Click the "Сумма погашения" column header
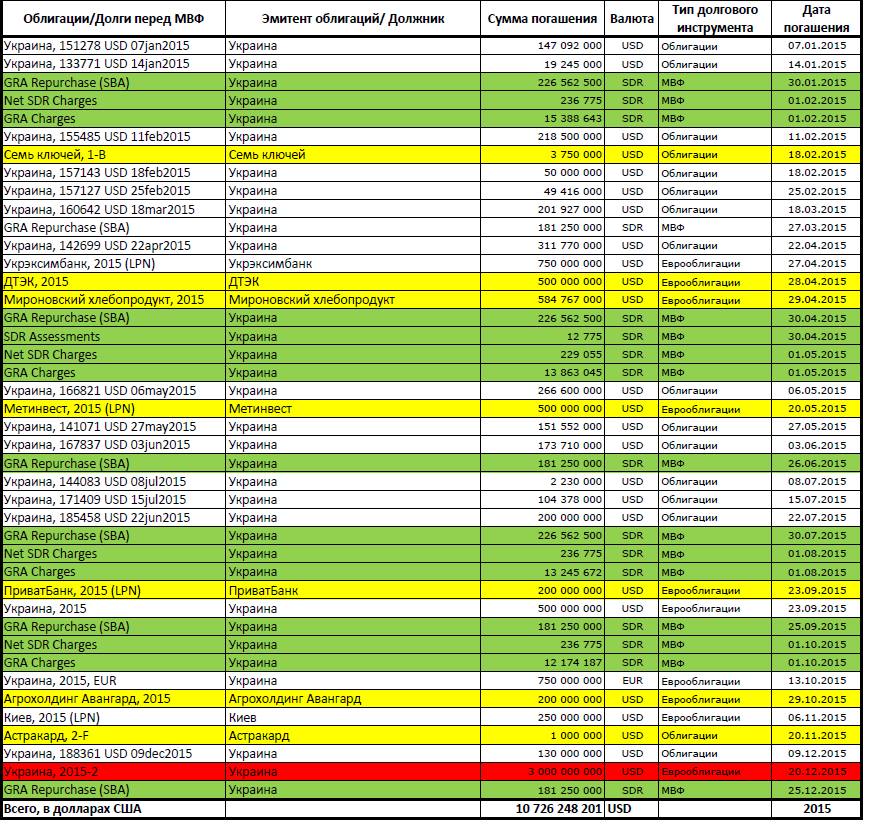Screen dimensions: 873x824 click(543, 20)
